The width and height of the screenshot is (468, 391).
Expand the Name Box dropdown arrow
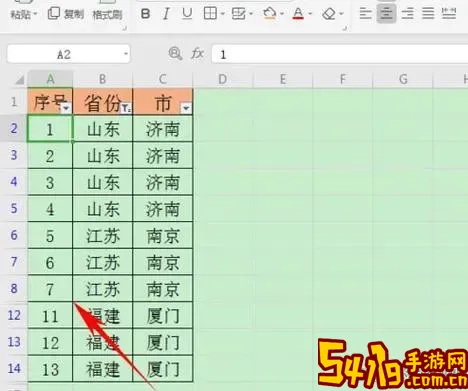[126, 54]
